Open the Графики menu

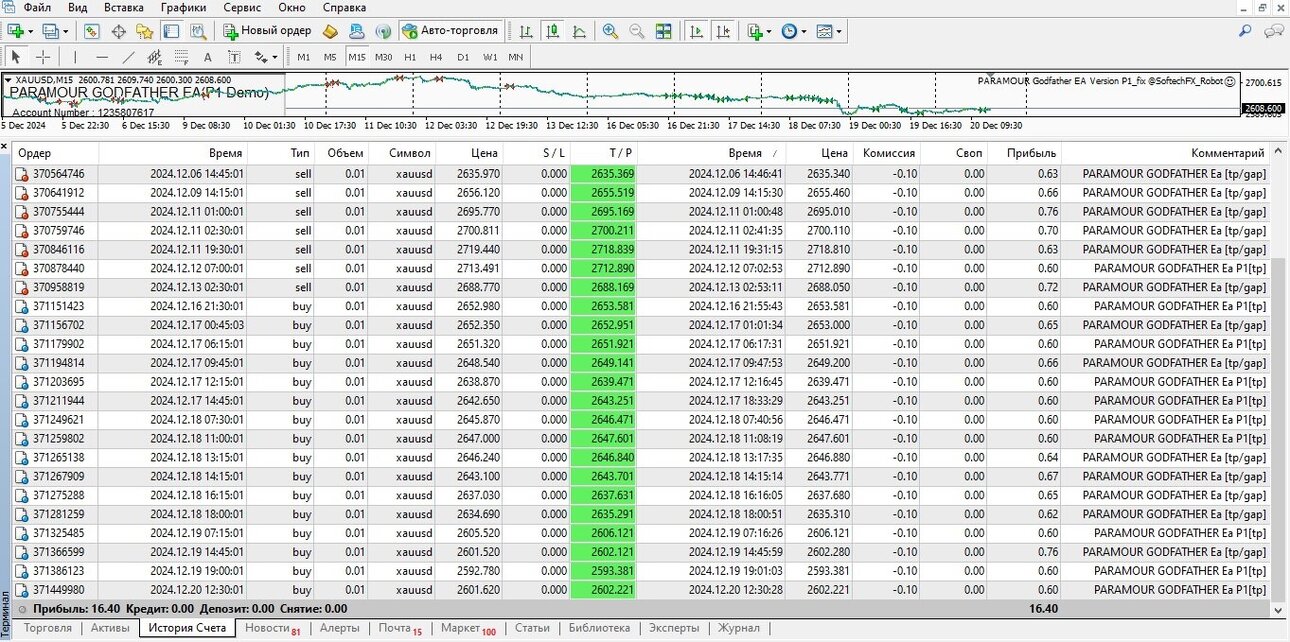(x=183, y=7)
